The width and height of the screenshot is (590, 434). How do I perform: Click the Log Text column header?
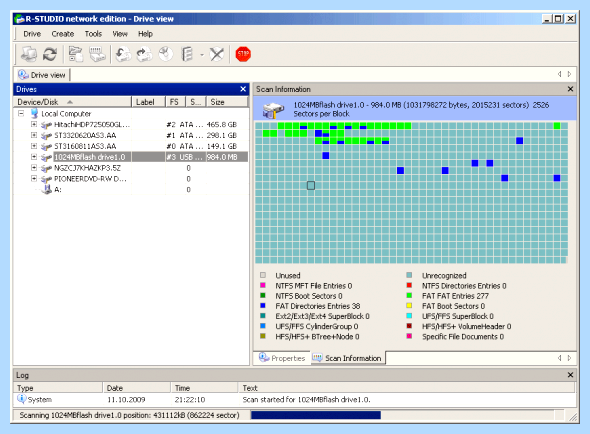407,388
